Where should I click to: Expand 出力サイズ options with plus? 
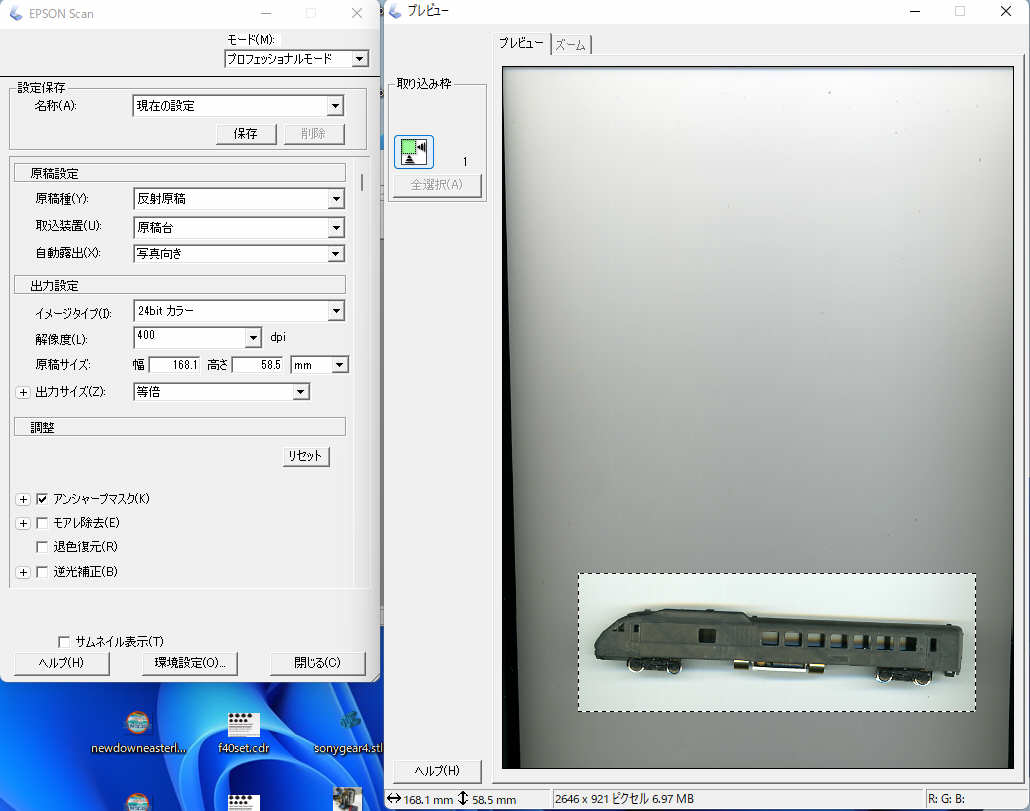click(x=23, y=393)
